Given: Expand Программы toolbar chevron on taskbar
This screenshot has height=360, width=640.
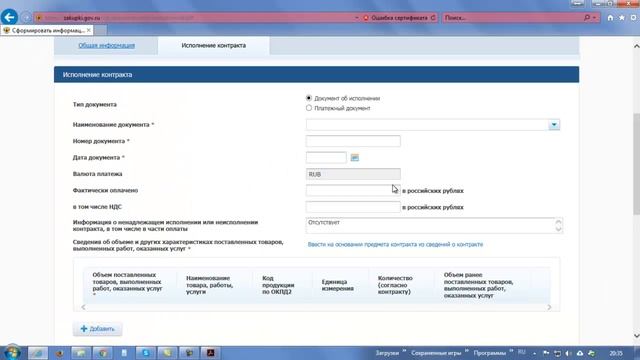Looking at the screenshot, I should (511, 351).
